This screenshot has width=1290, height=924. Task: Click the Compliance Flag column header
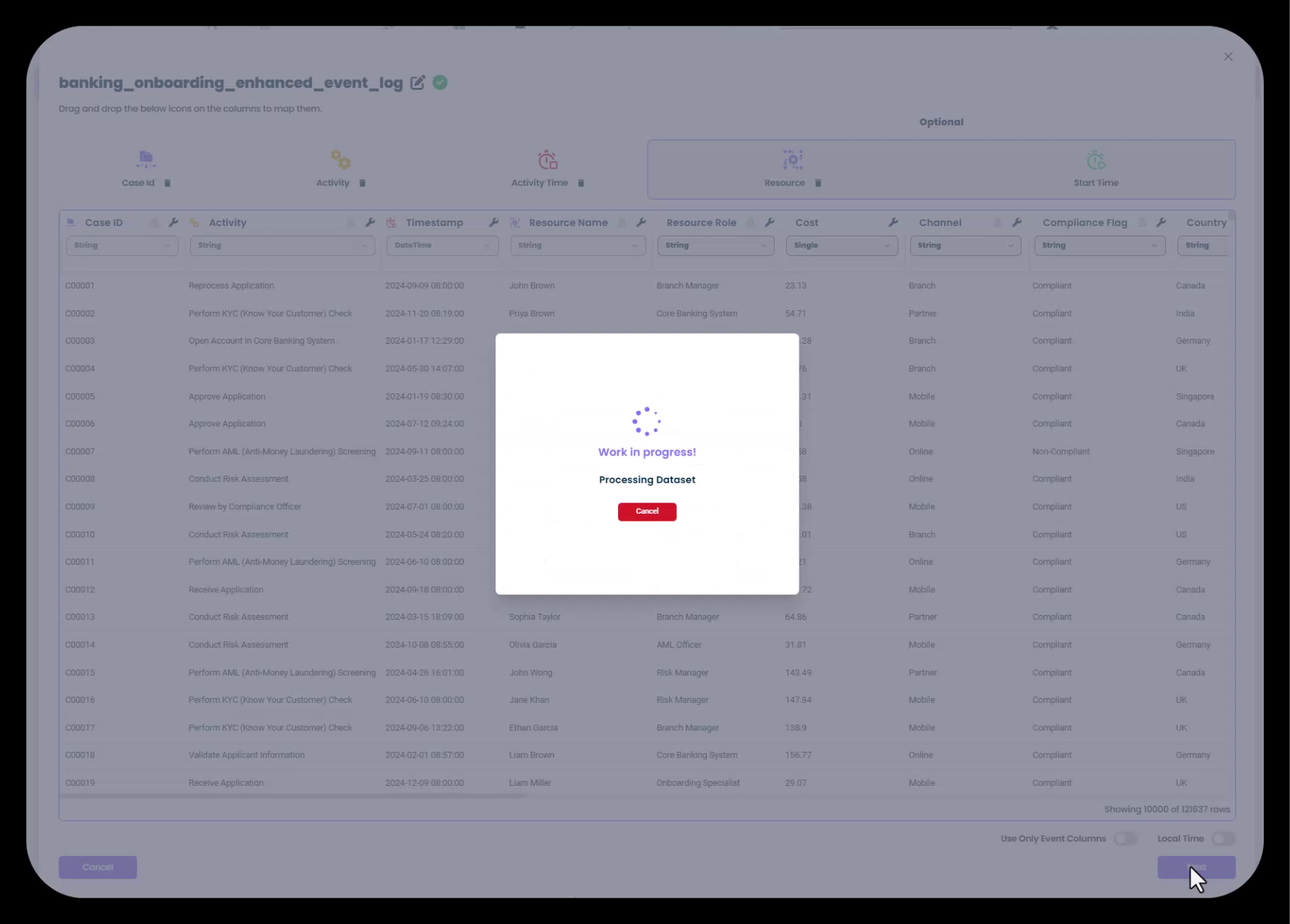pos(1084,222)
